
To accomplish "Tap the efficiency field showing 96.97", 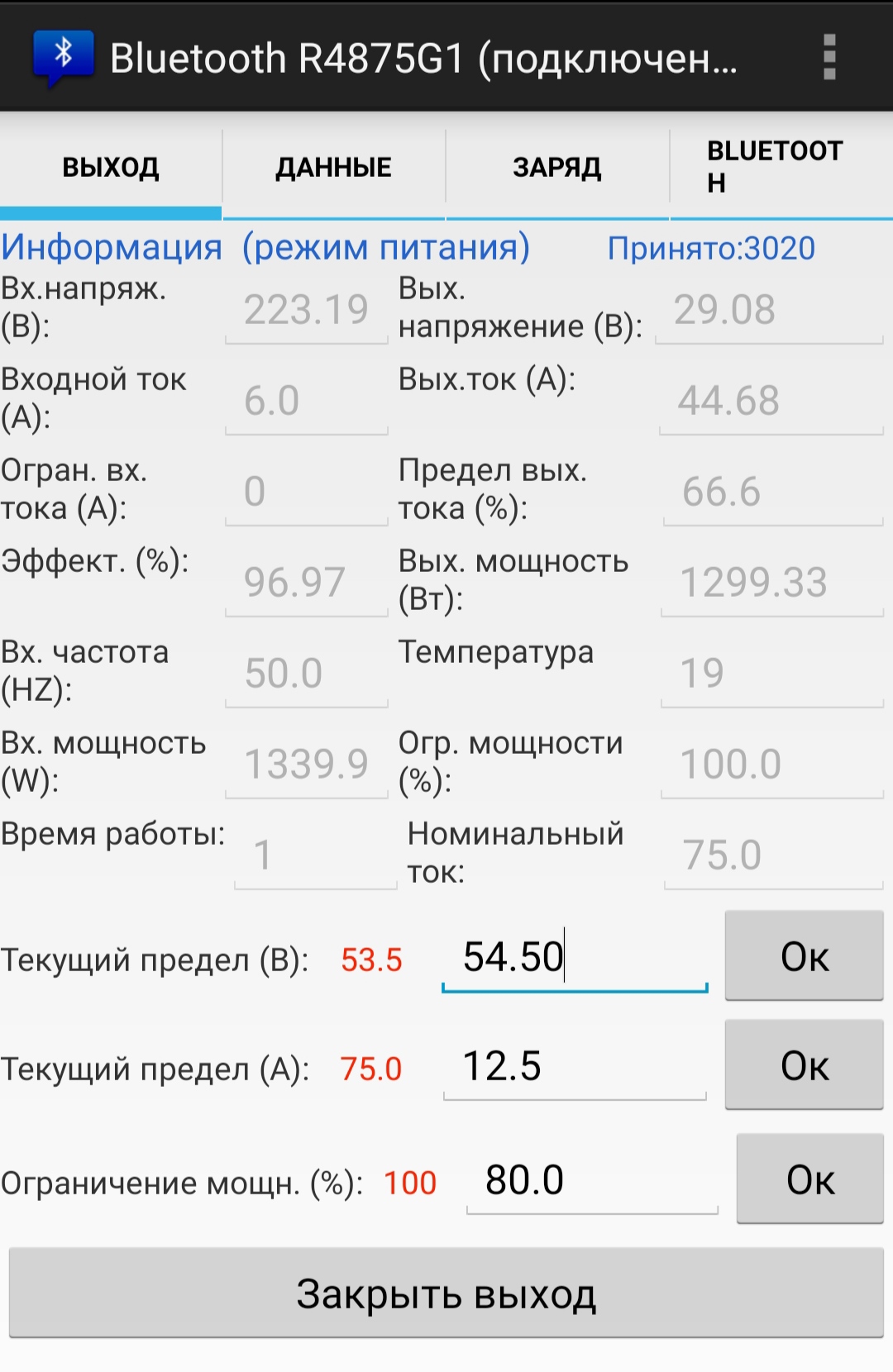I will pyautogui.click(x=307, y=583).
